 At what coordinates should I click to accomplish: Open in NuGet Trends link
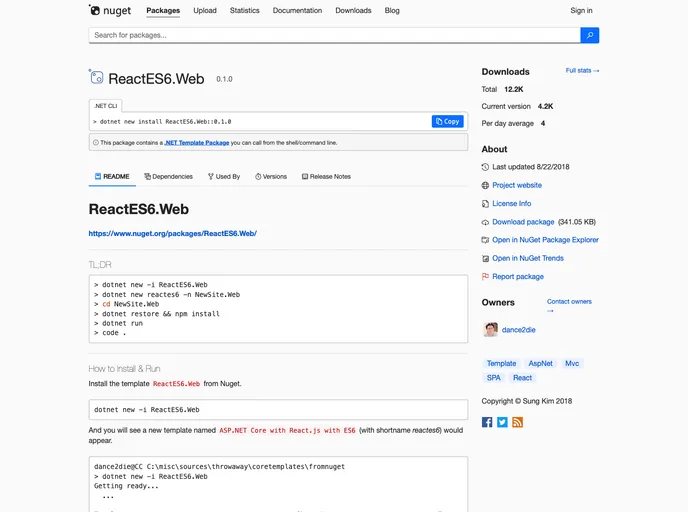click(528, 258)
